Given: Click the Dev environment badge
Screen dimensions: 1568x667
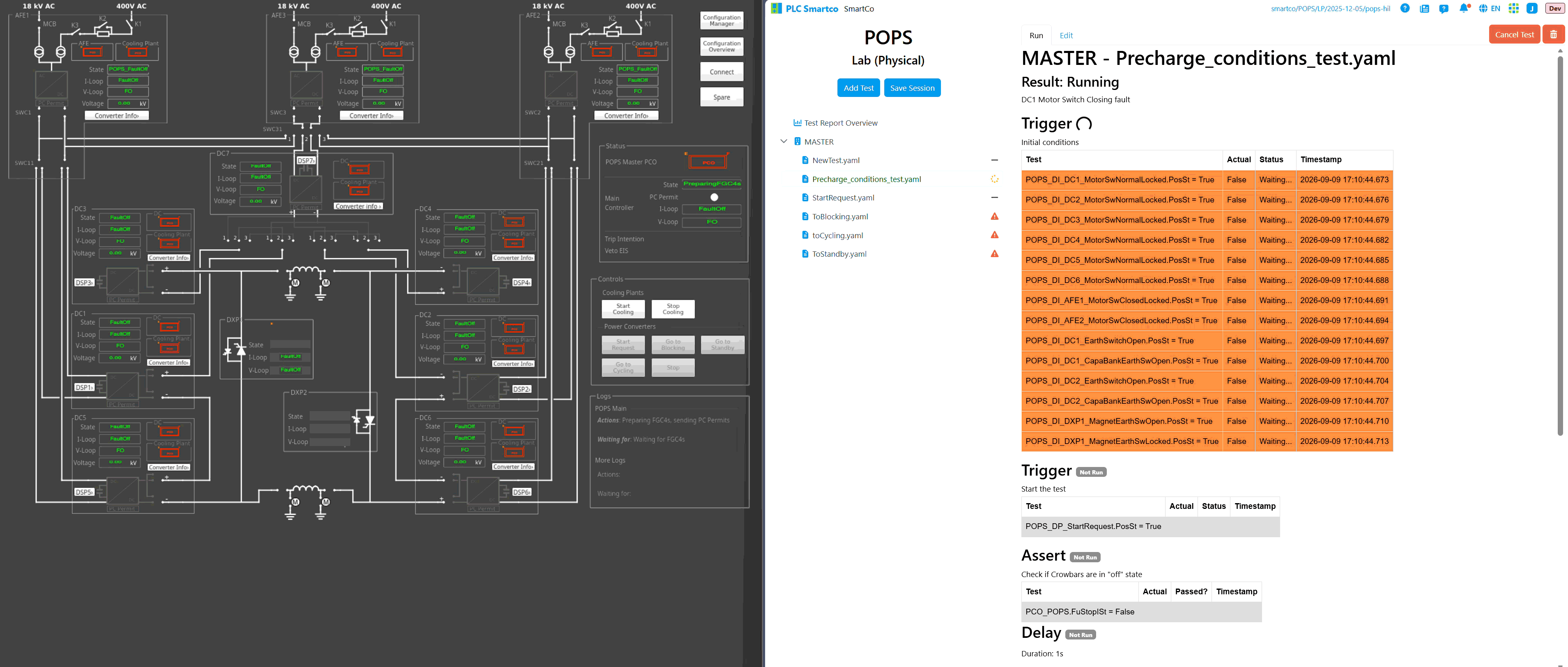Looking at the screenshot, I should [1554, 9].
